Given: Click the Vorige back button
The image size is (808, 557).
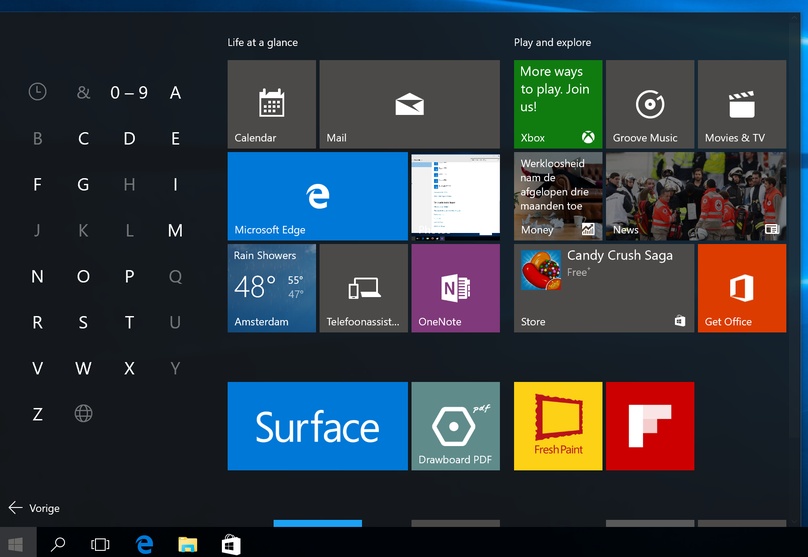Looking at the screenshot, I should [34, 508].
